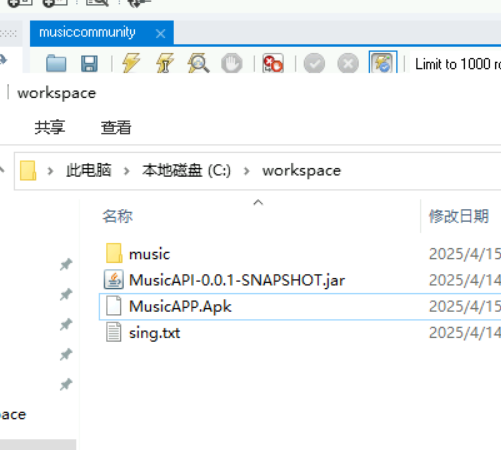Toggle auto-commit mode icon
This screenshot has width=501, height=450.
[383, 62]
